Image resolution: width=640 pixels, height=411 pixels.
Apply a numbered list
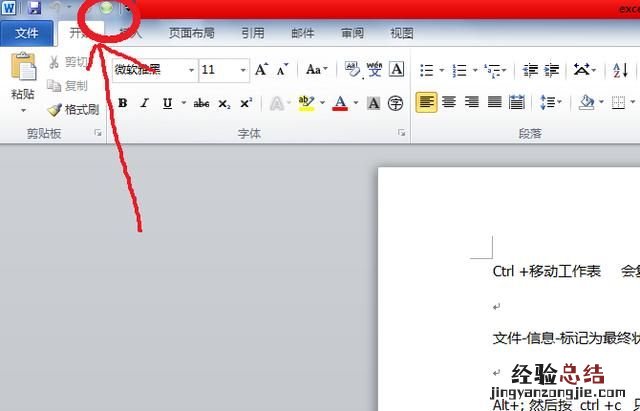point(460,70)
